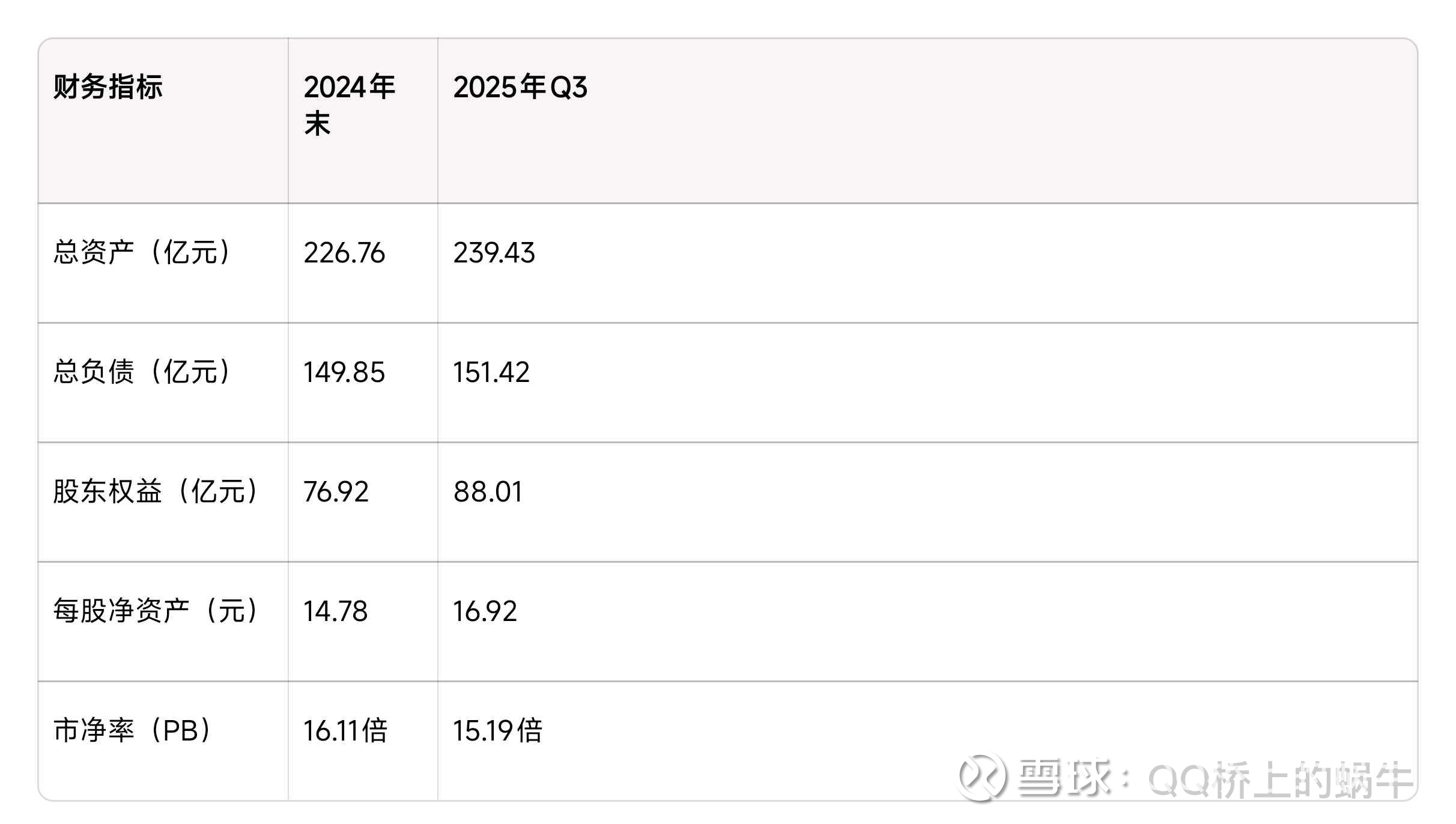Select the 15.19倍 PB ratio value

coord(497,731)
